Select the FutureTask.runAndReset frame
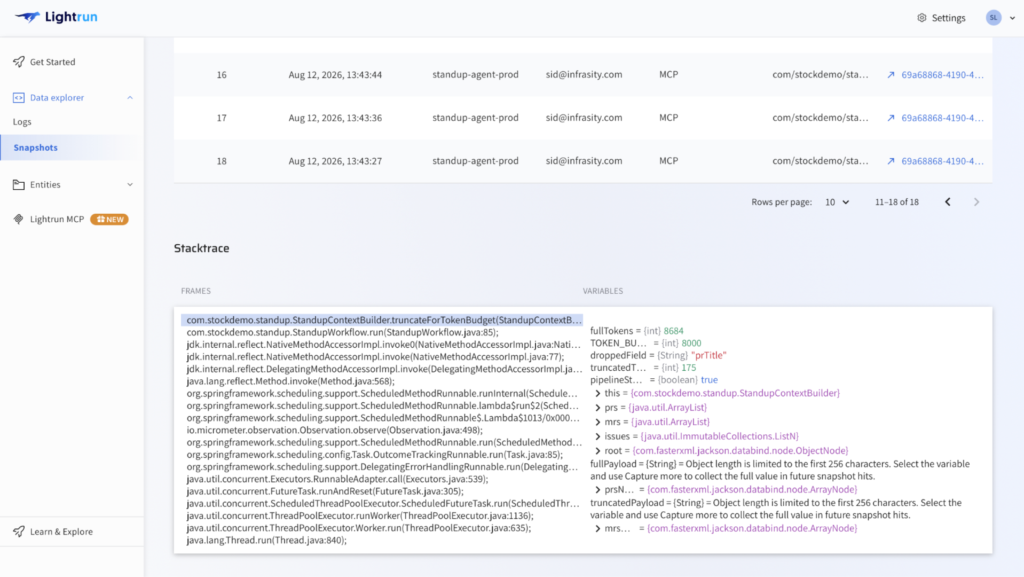 325,491
